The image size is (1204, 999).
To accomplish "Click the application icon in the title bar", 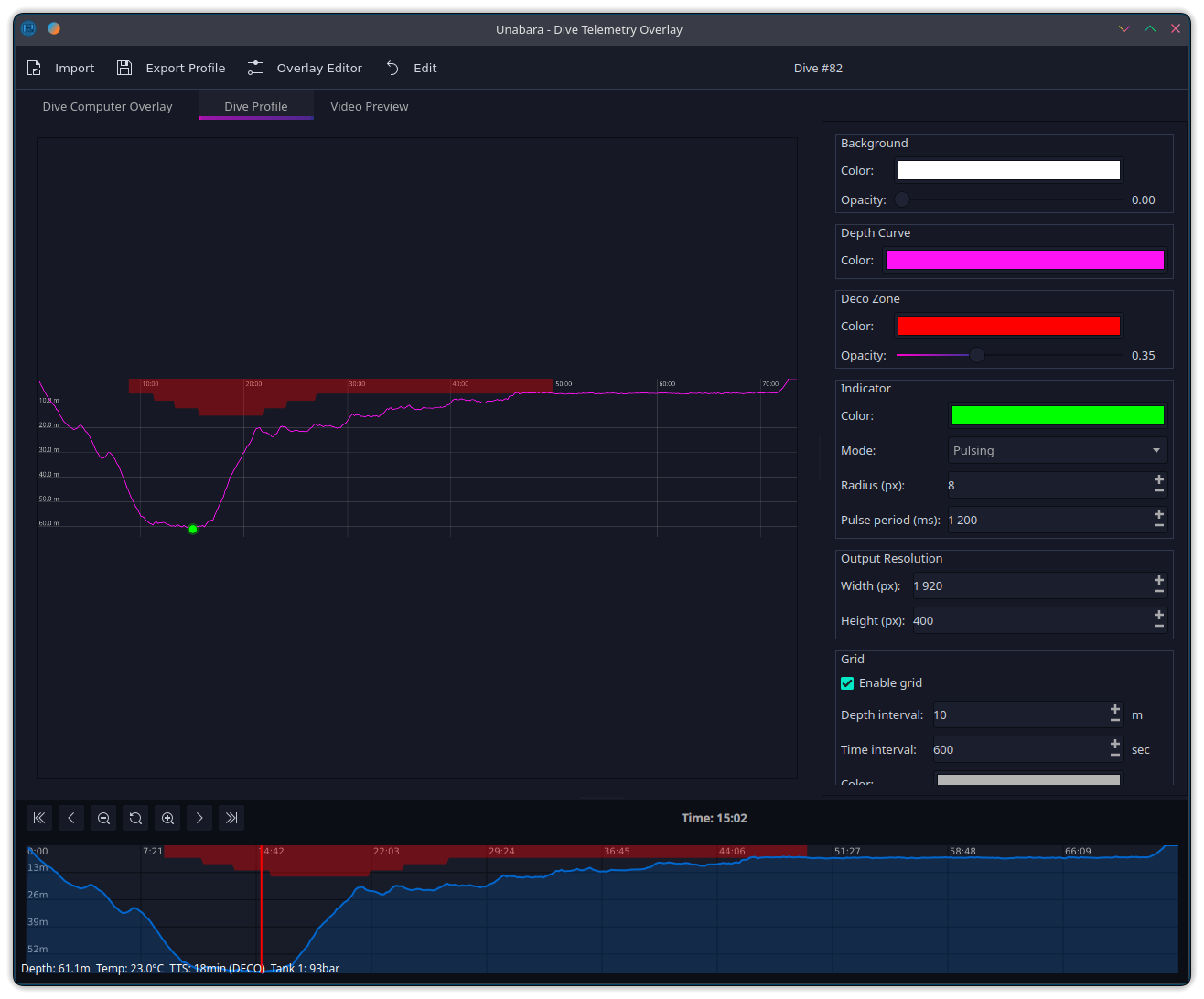I will pos(28,28).
